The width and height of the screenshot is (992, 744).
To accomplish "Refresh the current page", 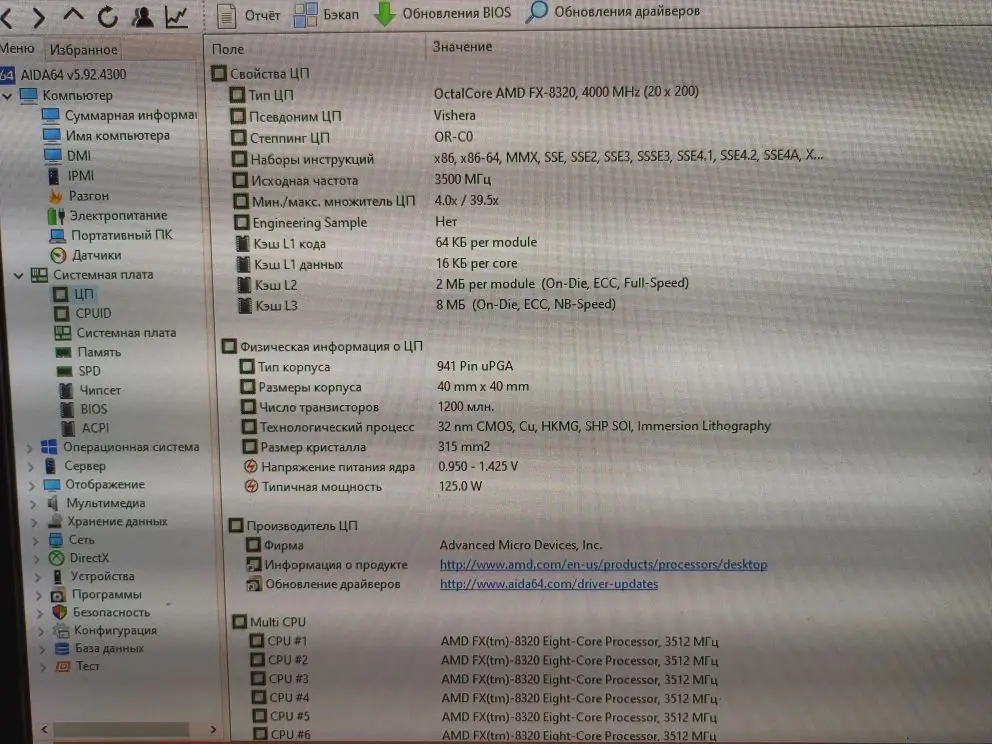I will (108, 16).
